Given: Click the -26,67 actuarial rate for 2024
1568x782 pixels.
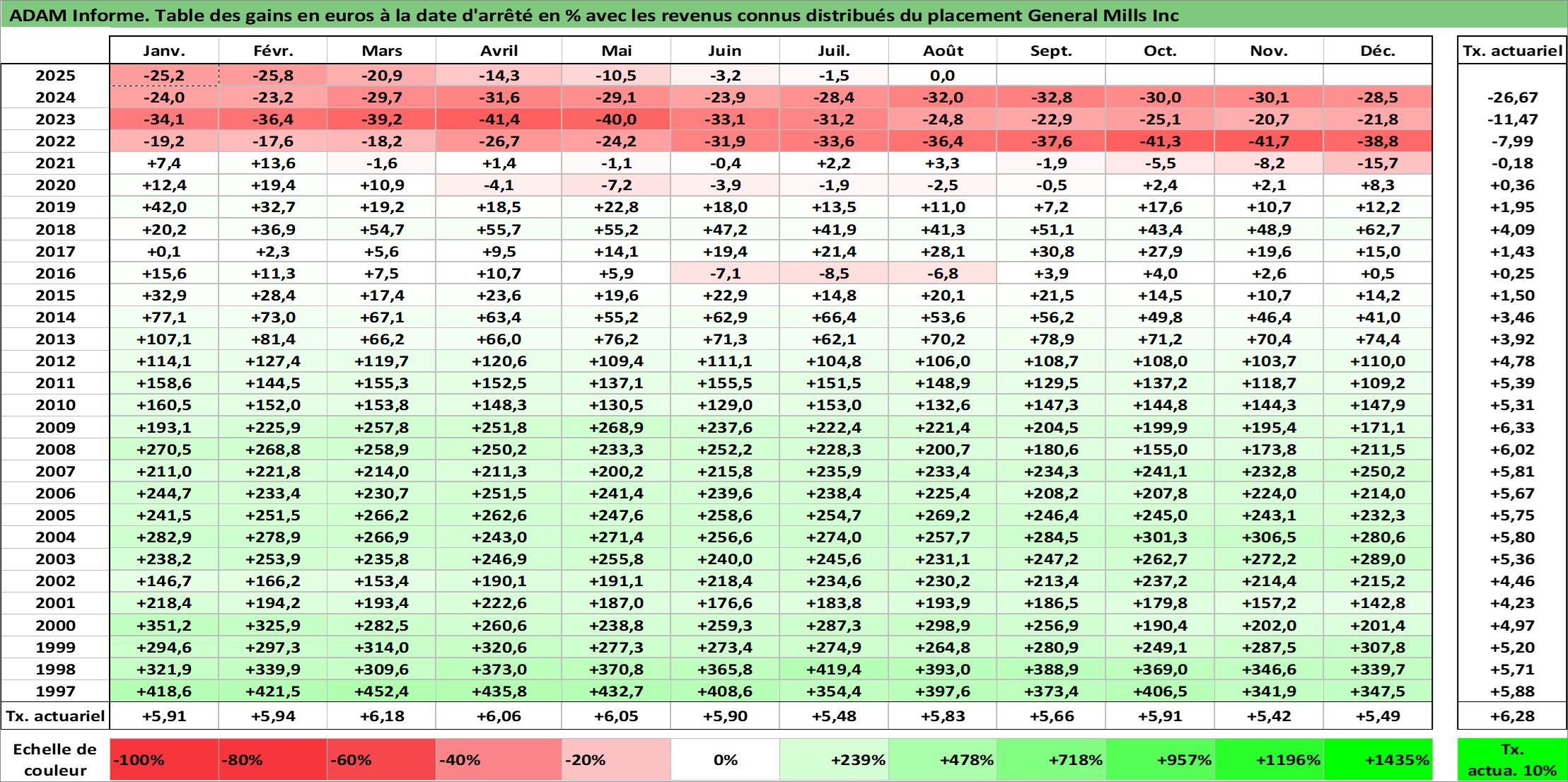Looking at the screenshot, I should 1512,98.
